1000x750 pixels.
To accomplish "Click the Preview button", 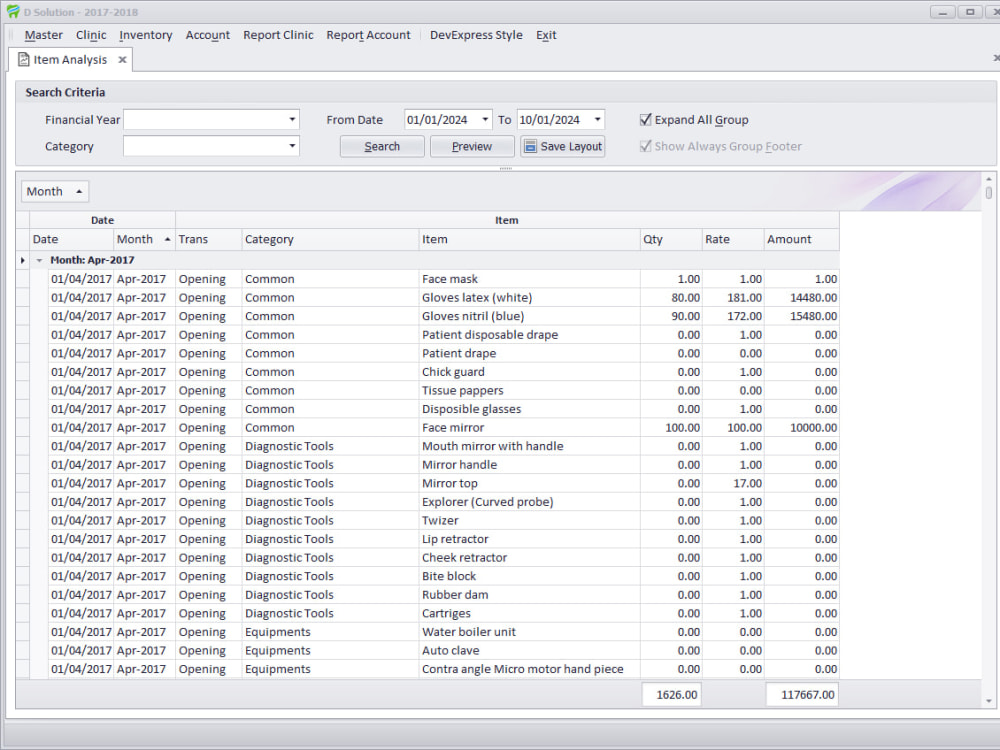I will (472, 146).
